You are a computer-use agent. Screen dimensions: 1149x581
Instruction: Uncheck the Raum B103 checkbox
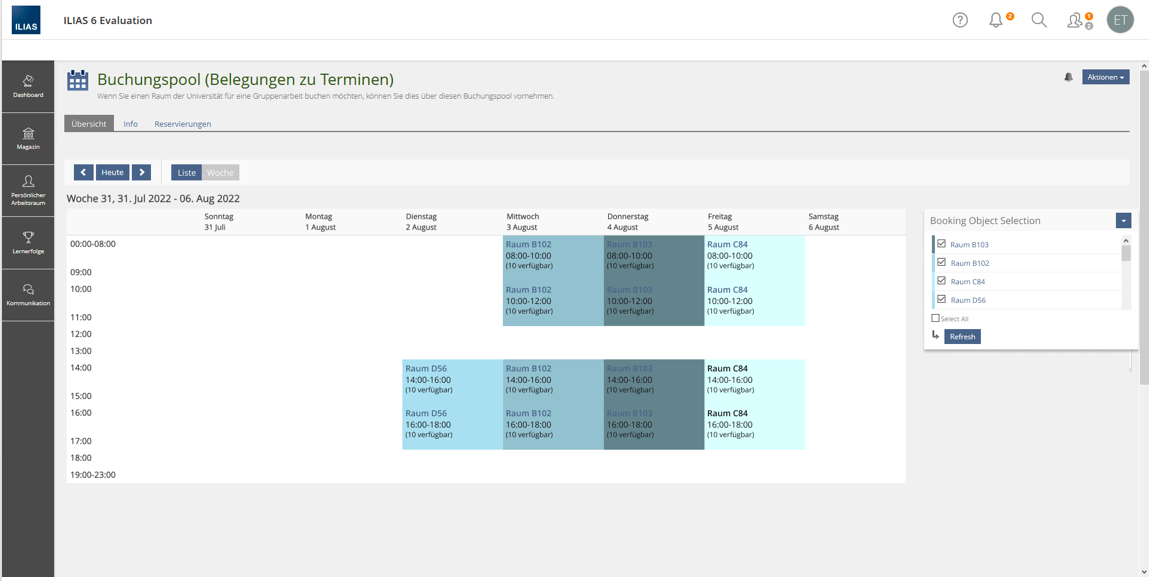(x=941, y=244)
